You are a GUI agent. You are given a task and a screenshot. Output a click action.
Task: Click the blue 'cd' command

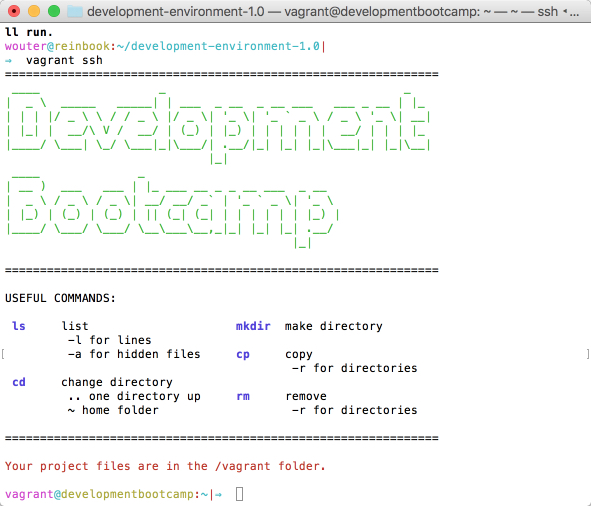pos(19,382)
